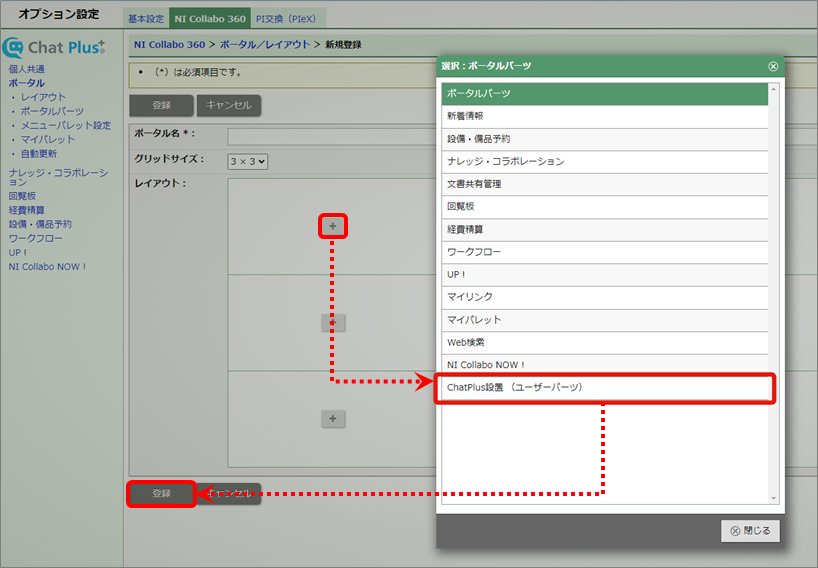Open NI Collabo NOW！ in sidebar
818x568 pixels.
coord(47,267)
